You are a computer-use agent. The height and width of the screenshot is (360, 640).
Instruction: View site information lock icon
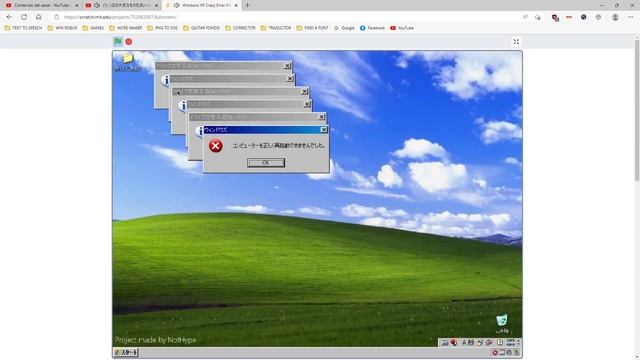coord(56,17)
